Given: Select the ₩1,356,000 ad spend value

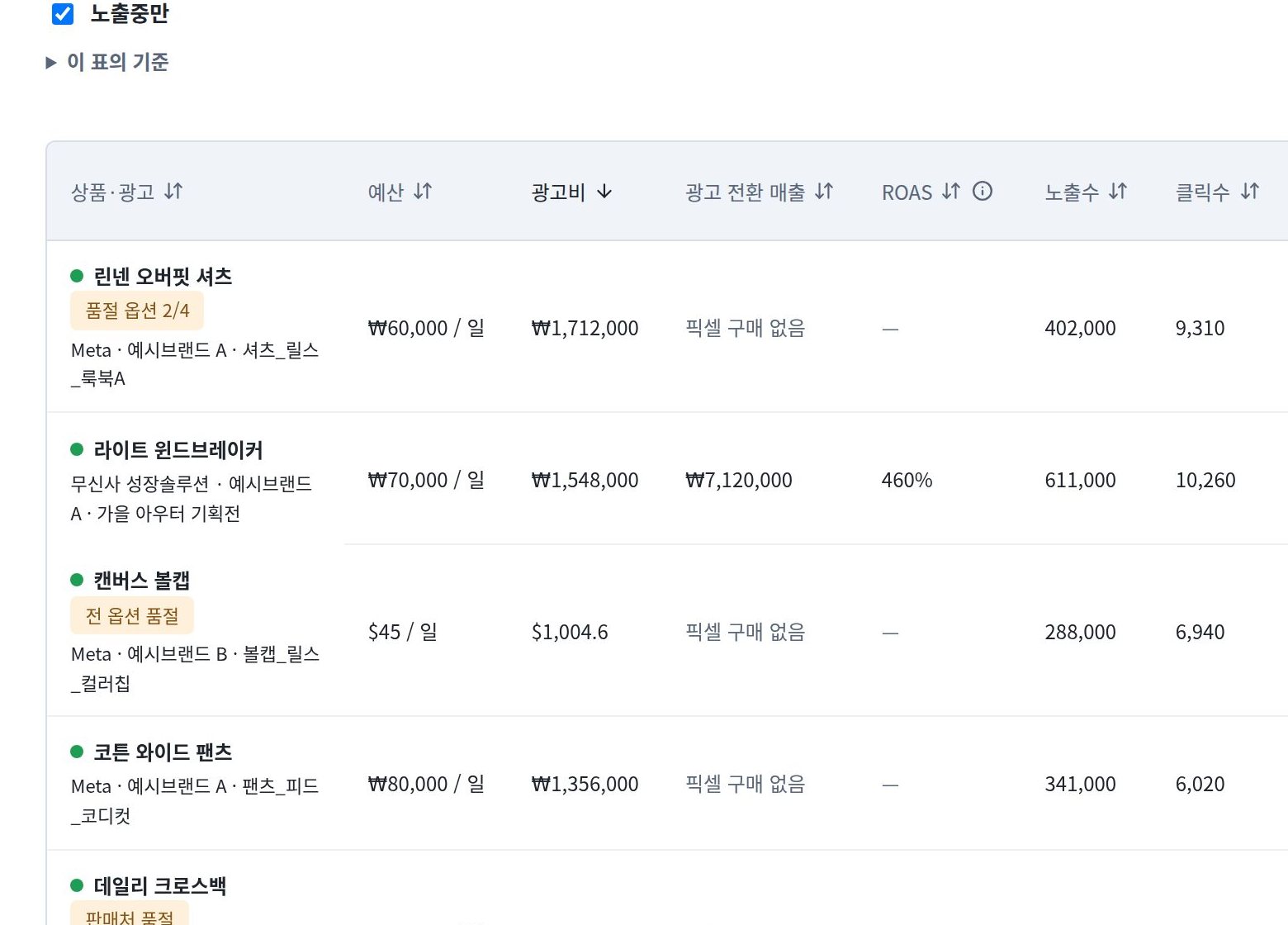Looking at the screenshot, I should [585, 784].
